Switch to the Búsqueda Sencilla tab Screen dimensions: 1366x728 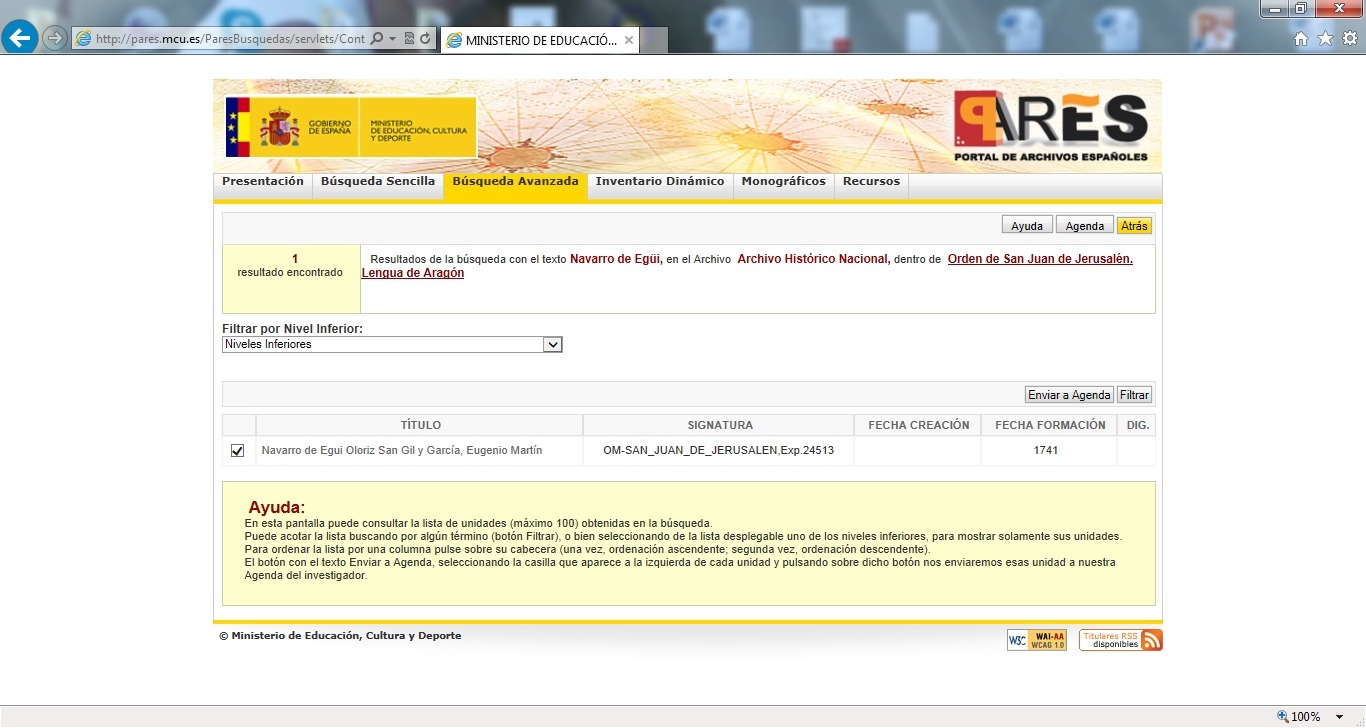(377, 182)
